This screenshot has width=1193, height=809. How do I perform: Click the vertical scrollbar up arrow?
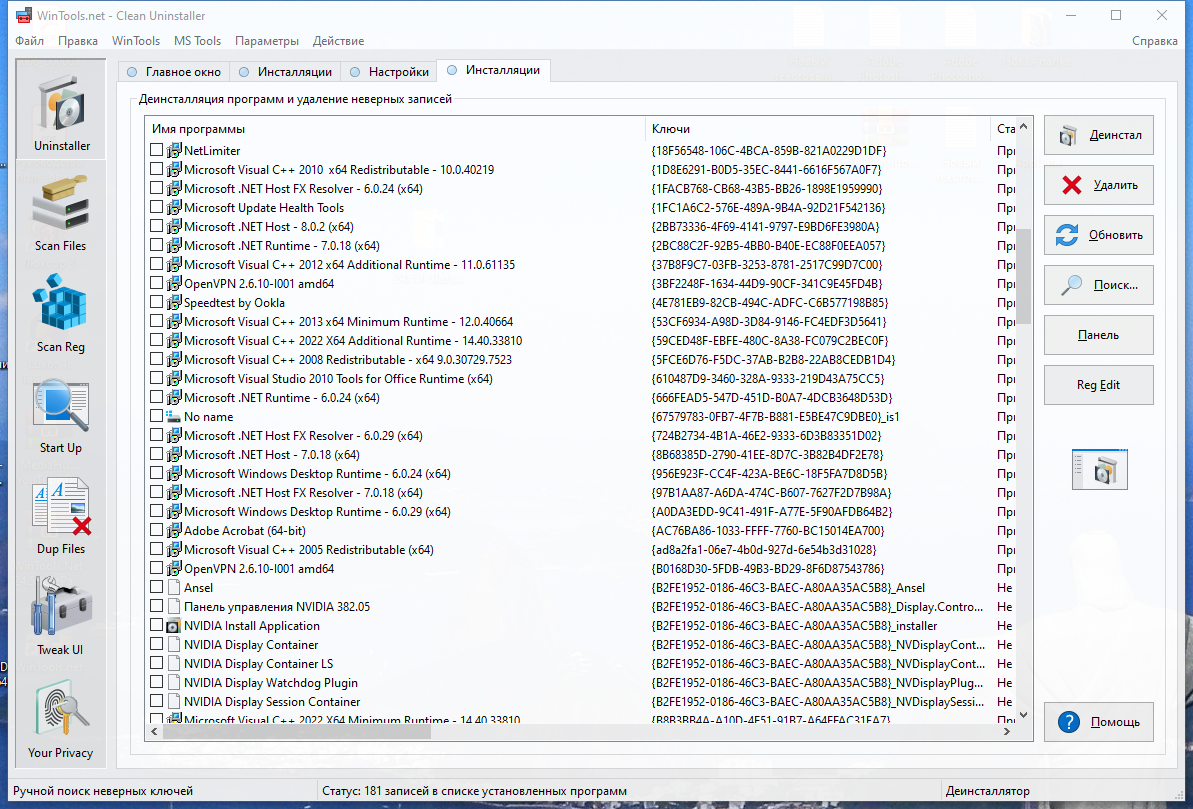(1023, 126)
